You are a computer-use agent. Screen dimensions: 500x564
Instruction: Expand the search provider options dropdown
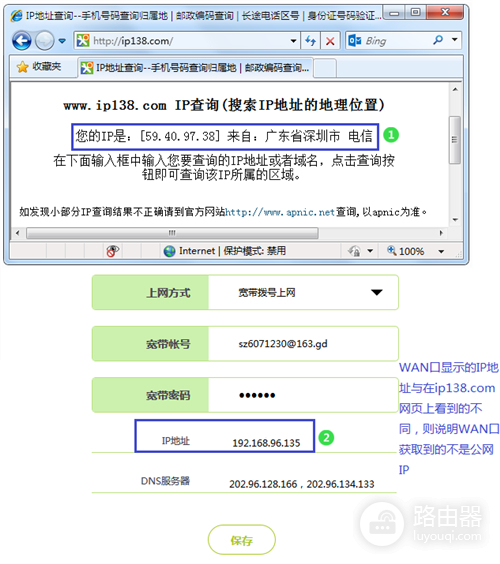[455, 40]
